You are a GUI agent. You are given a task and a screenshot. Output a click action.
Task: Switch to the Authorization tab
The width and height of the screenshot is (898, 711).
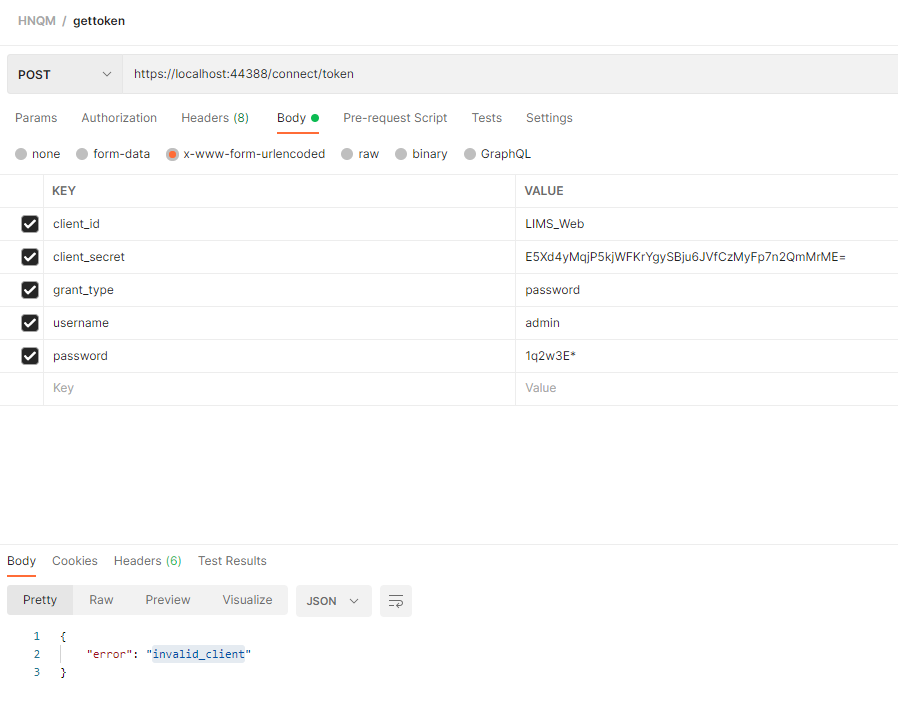point(119,117)
